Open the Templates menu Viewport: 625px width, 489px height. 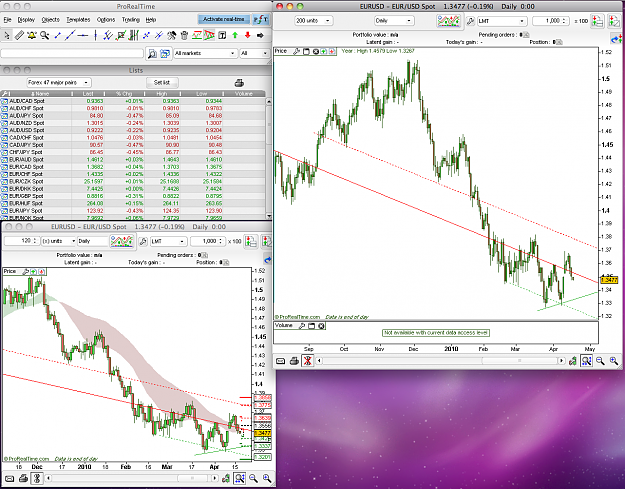tap(78, 20)
